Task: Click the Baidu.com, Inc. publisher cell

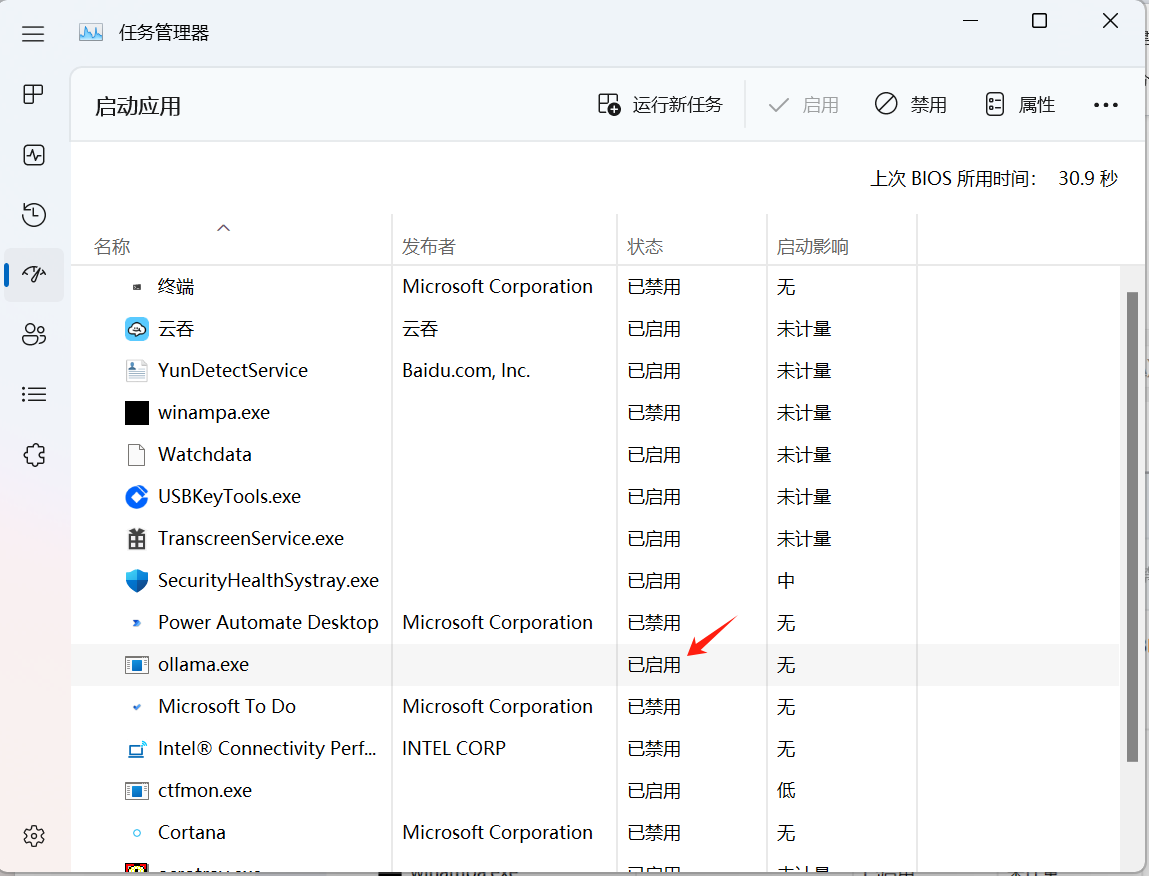Action: (466, 371)
